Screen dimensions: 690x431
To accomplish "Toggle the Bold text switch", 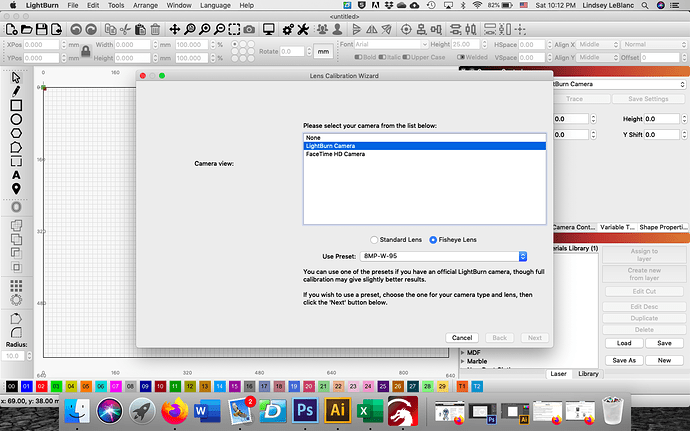I will (359, 57).
